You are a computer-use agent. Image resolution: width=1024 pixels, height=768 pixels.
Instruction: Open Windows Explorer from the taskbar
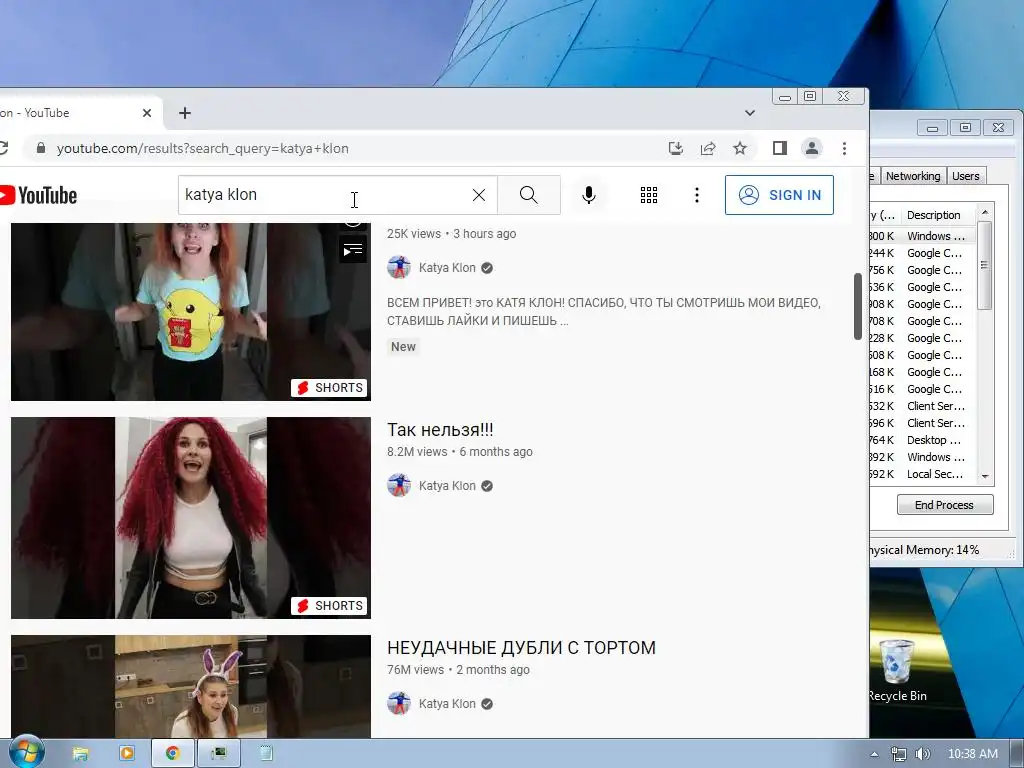click(x=80, y=754)
